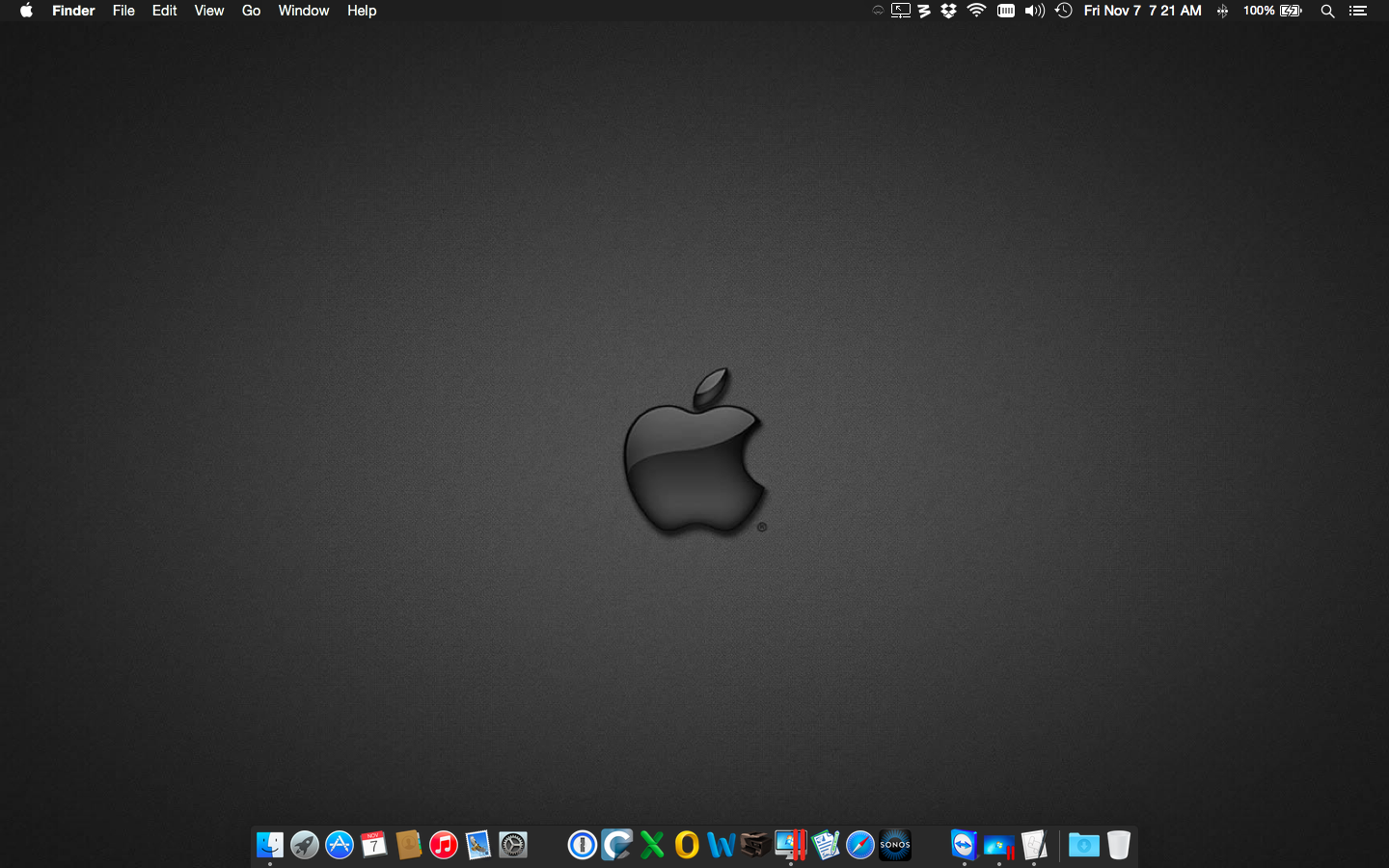
Task: Open the Finder menu
Action: [73, 11]
